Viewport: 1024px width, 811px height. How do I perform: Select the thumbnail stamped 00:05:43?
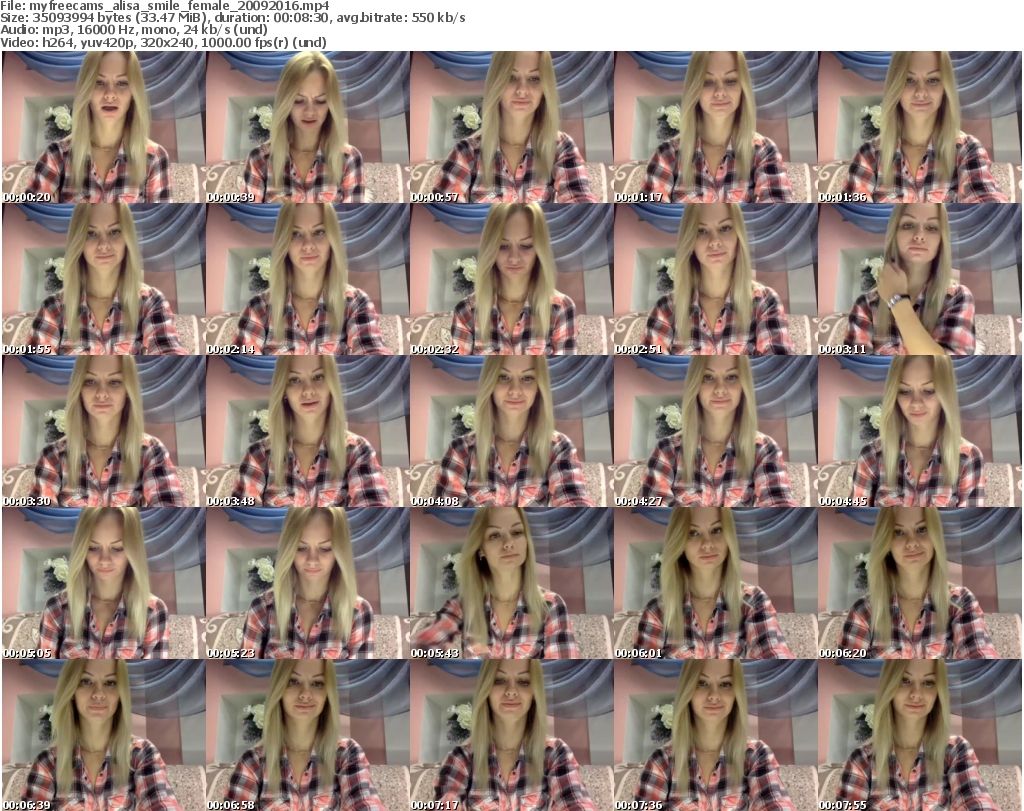point(511,583)
